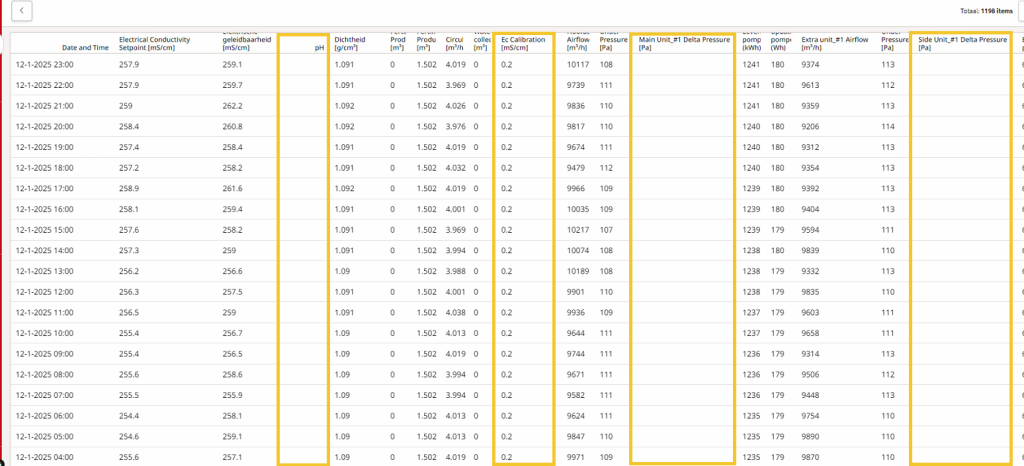Select the 12-1-2025 05:00 date cell
The height and width of the screenshot is (466, 1024).
tap(44, 437)
